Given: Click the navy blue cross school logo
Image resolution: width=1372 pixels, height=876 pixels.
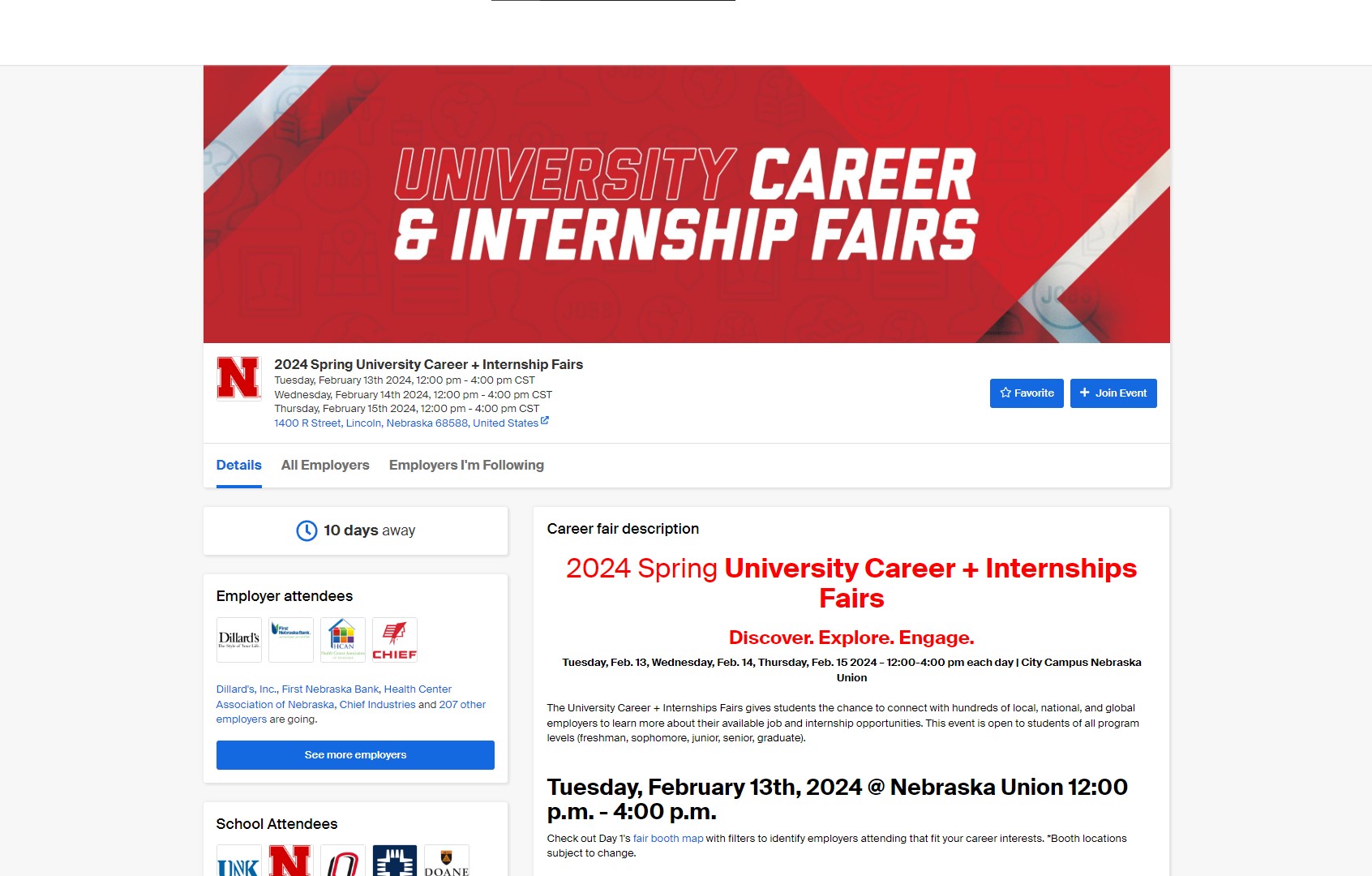Looking at the screenshot, I should point(395,862).
